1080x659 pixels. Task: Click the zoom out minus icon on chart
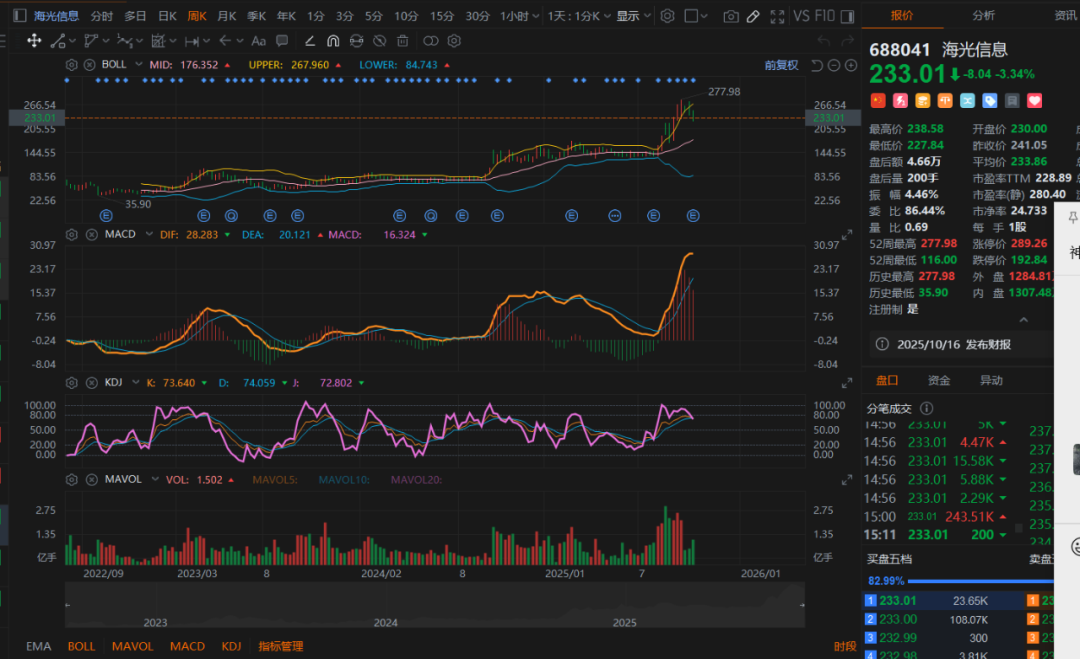click(x=834, y=65)
